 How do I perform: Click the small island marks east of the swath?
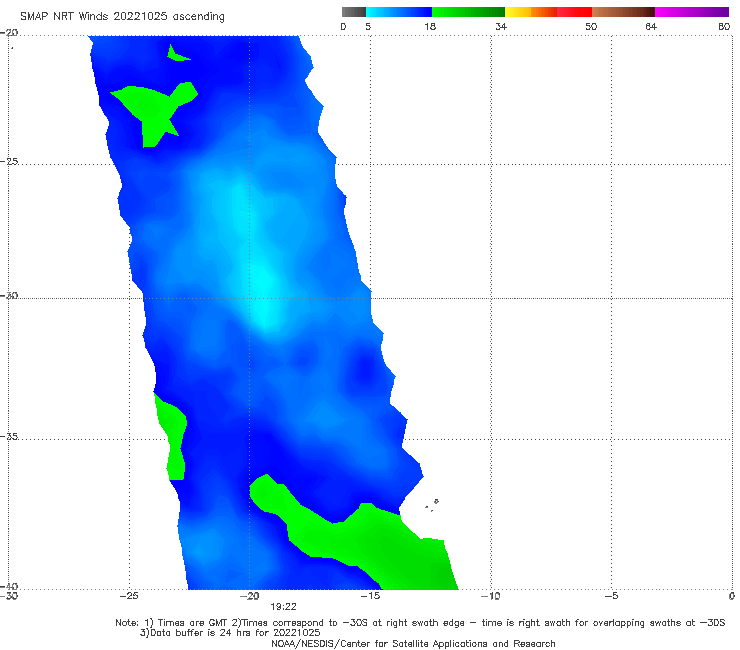[431, 505]
